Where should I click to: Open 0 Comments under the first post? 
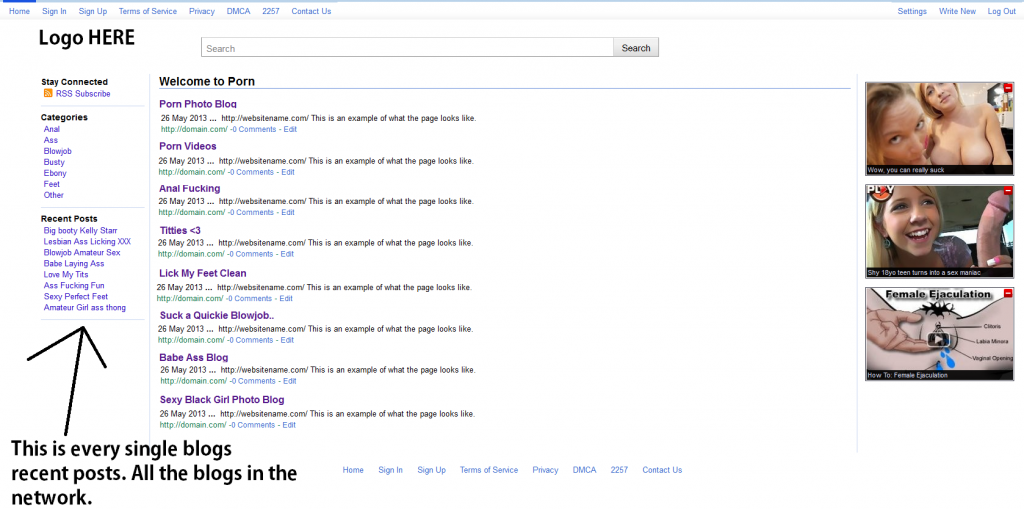pos(253,129)
